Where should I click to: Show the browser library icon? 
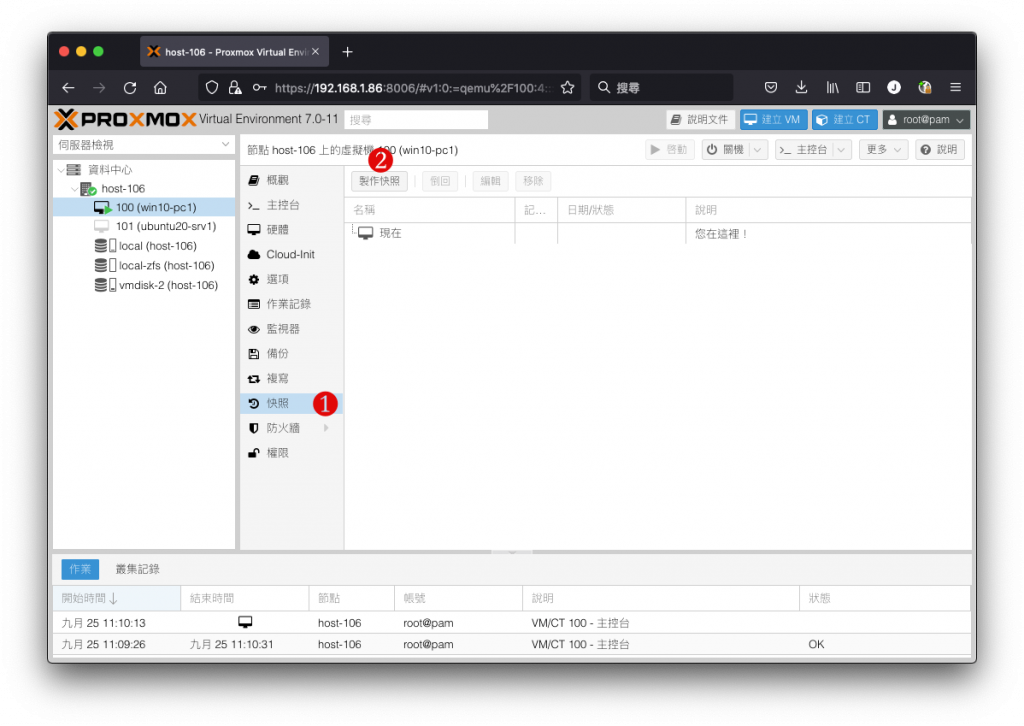click(x=833, y=87)
